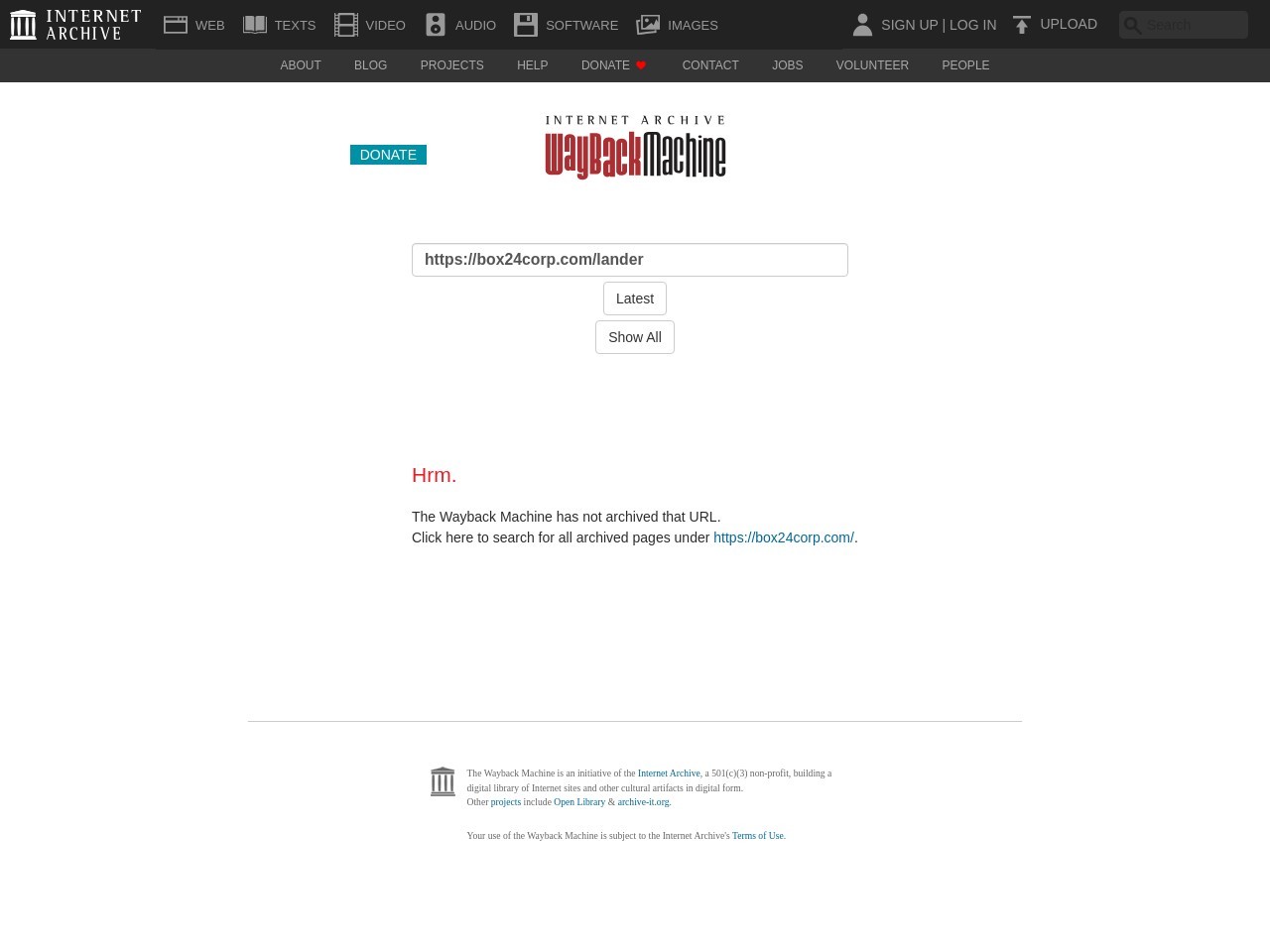
Task: Open the archive-it.org link
Action: click(643, 802)
